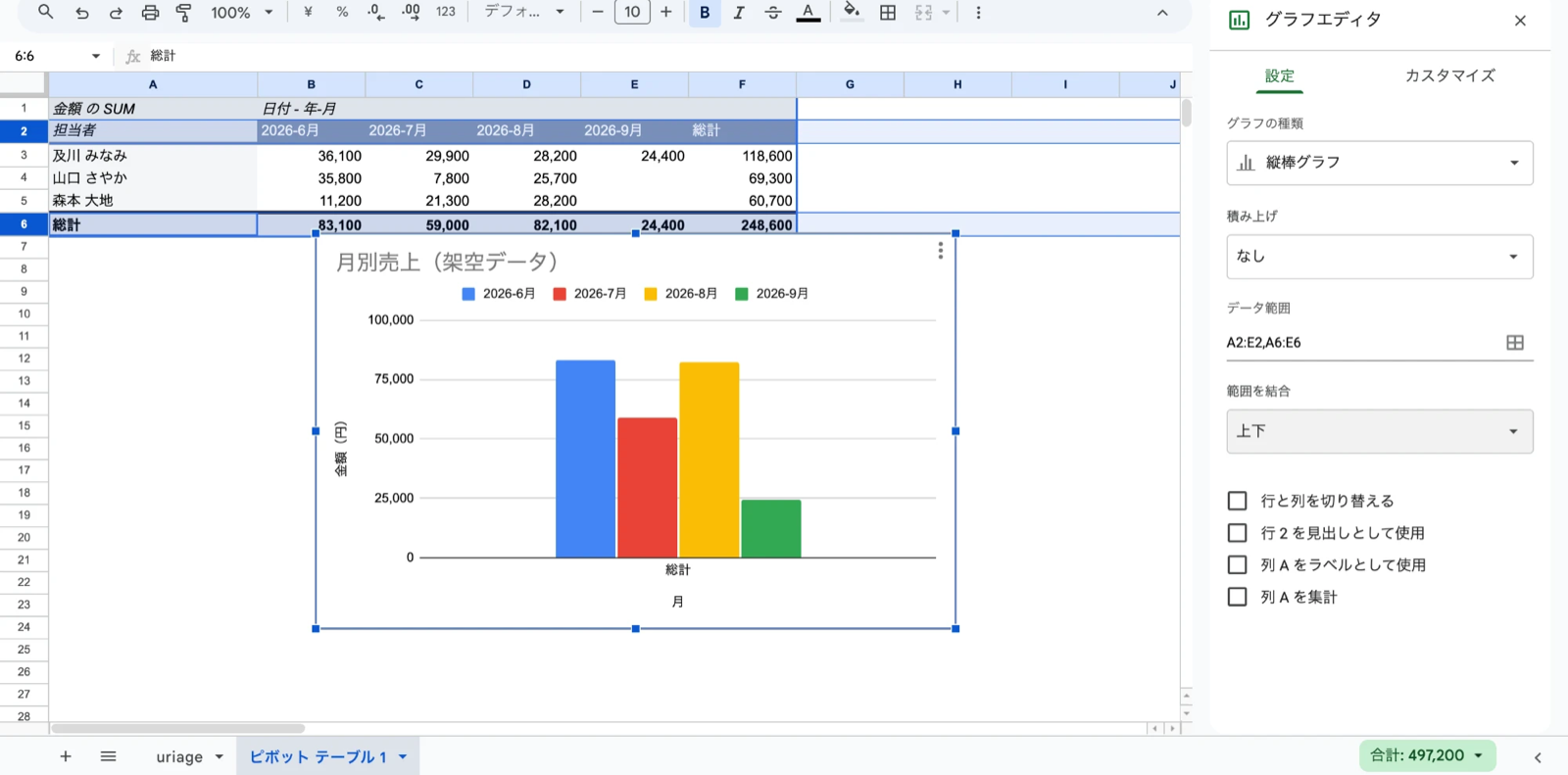Viewport: 1568px width, 775px height.
Task: Expand the 積み上げ dropdown set to なし
Action: click(x=1379, y=257)
